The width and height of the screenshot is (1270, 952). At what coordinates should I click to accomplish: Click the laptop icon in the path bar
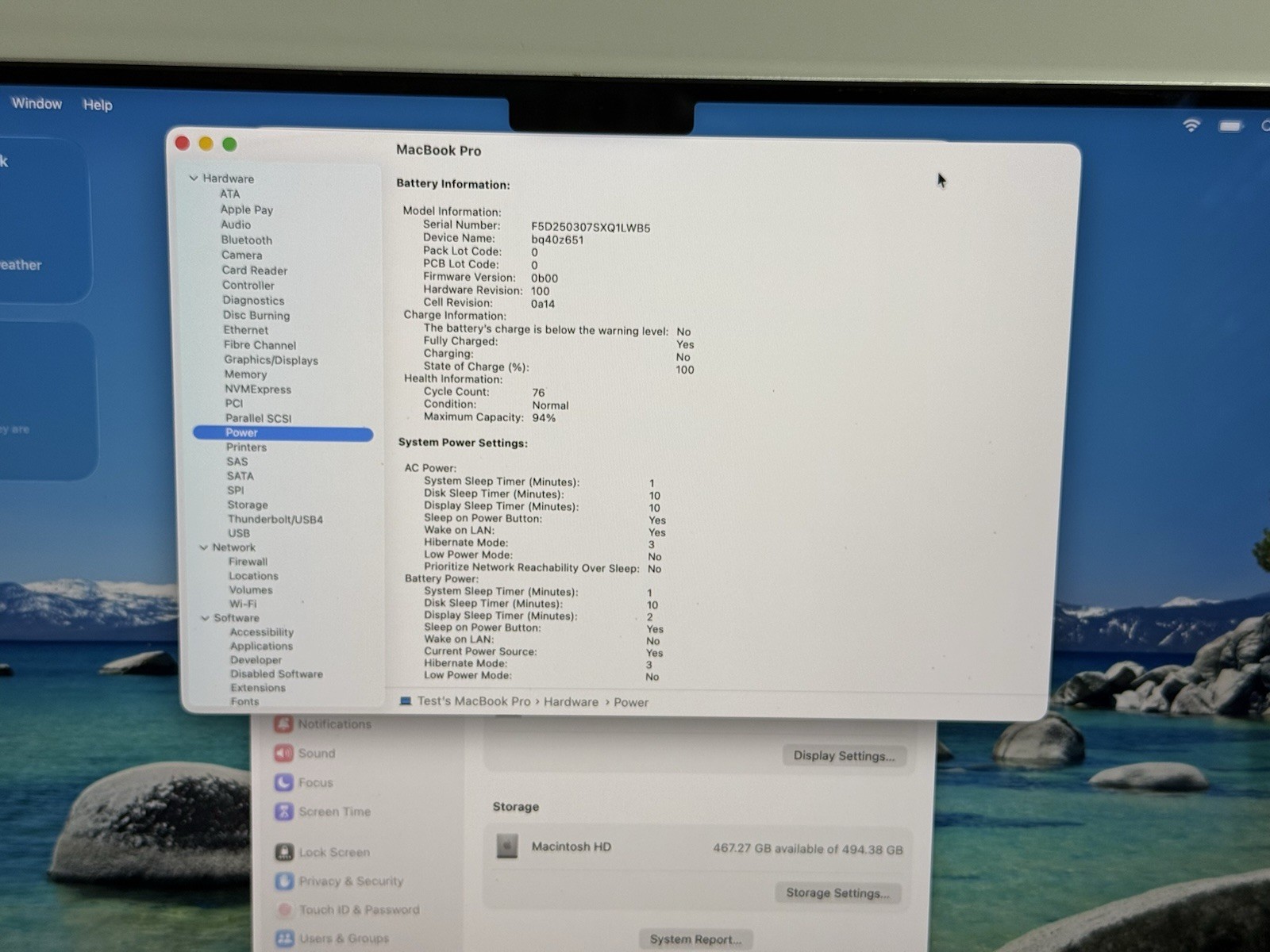pos(406,701)
